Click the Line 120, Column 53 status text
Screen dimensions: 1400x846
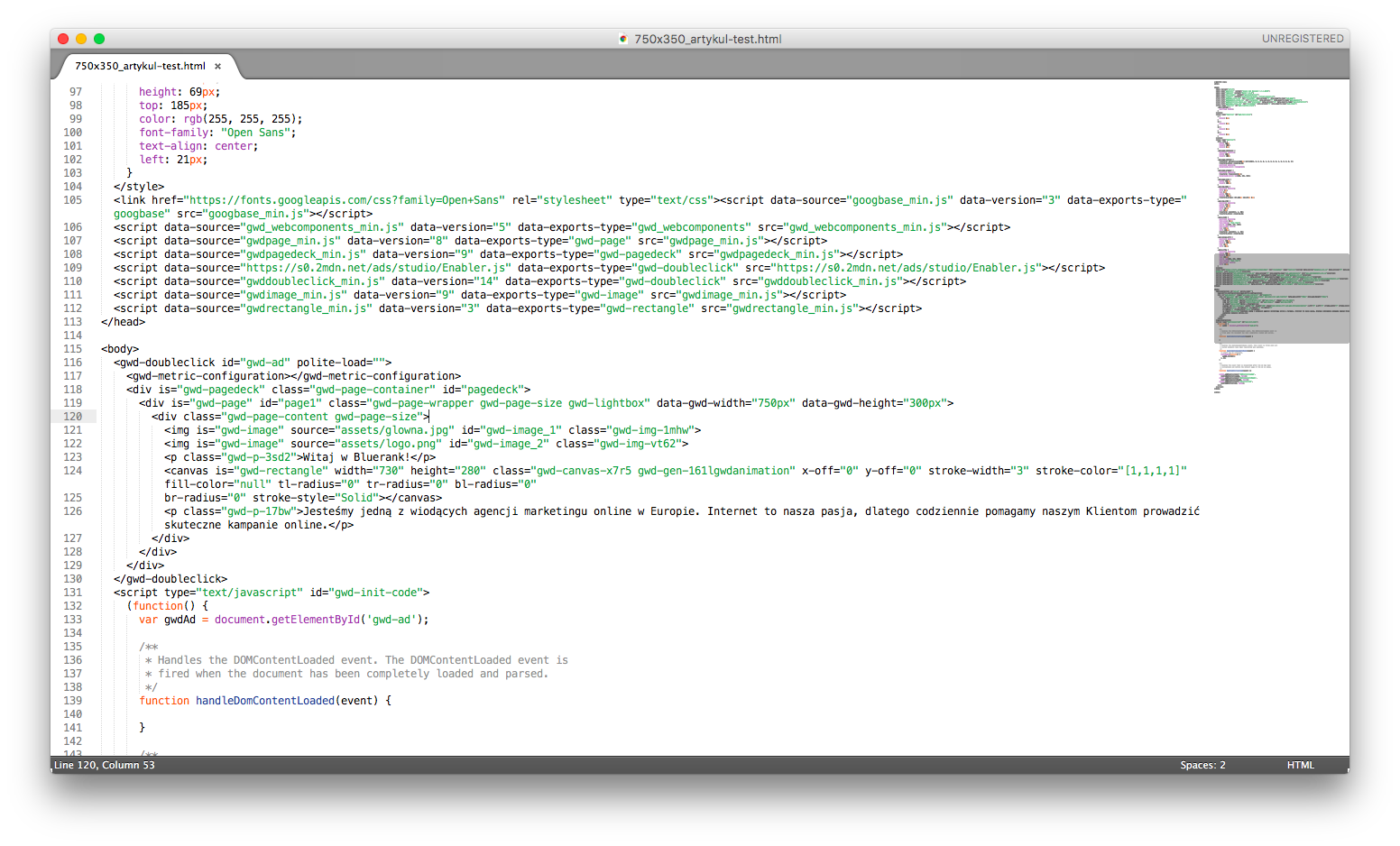point(105,765)
